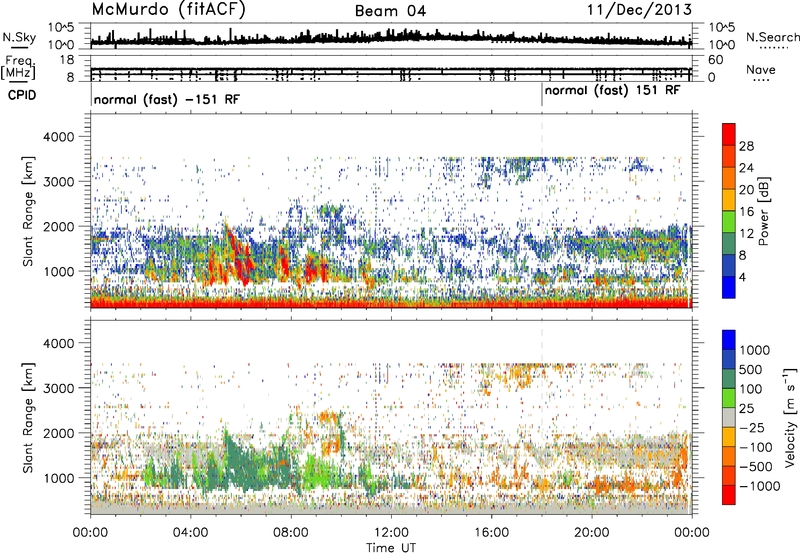Click the 4 tick on Power colorbar
The width and height of the screenshot is (800, 554).
pyautogui.click(x=743, y=278)
